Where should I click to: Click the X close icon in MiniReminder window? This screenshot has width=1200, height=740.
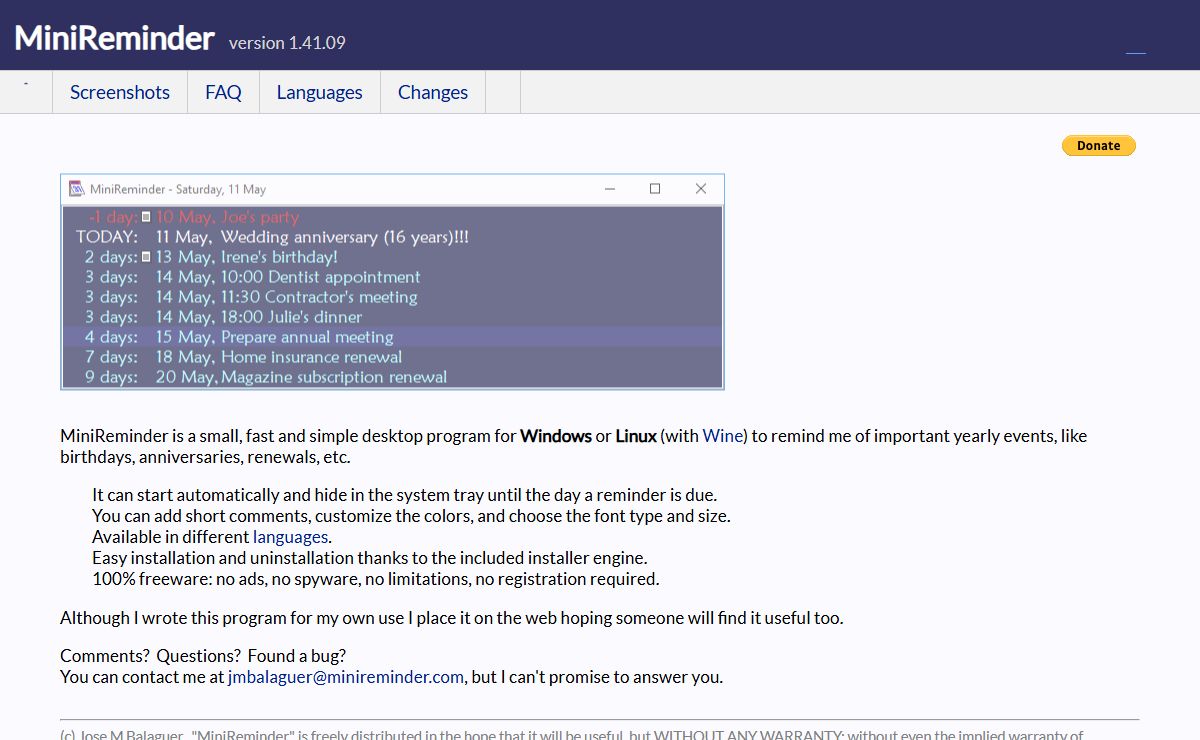point(700,189)
